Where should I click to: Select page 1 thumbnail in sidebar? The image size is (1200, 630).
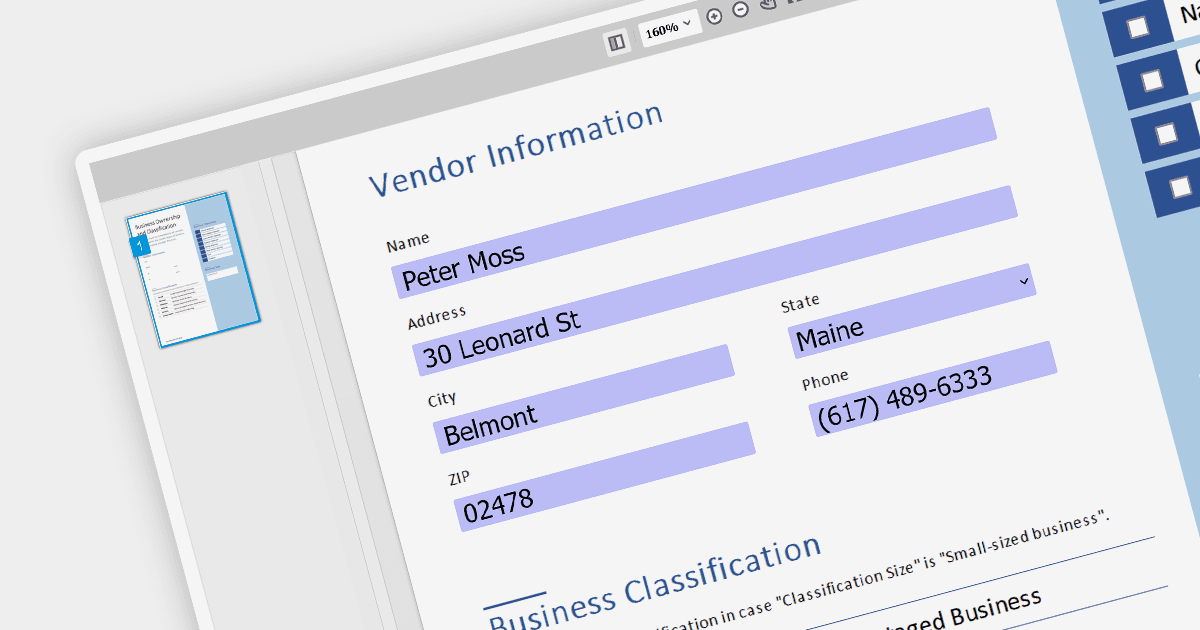click(193, 268)
